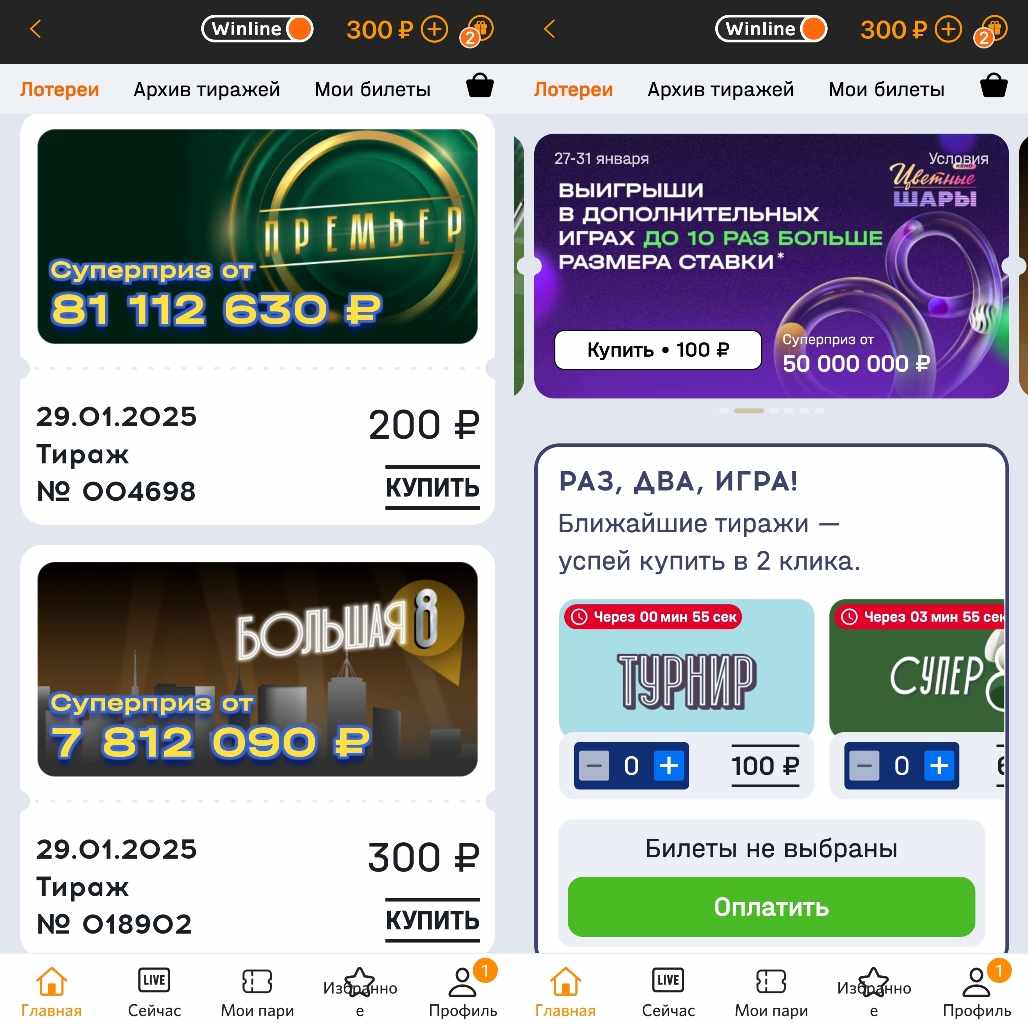The image size is (1028, 1024).
Task: Open the shopping basket on left screen
Action: coord(480,86)
